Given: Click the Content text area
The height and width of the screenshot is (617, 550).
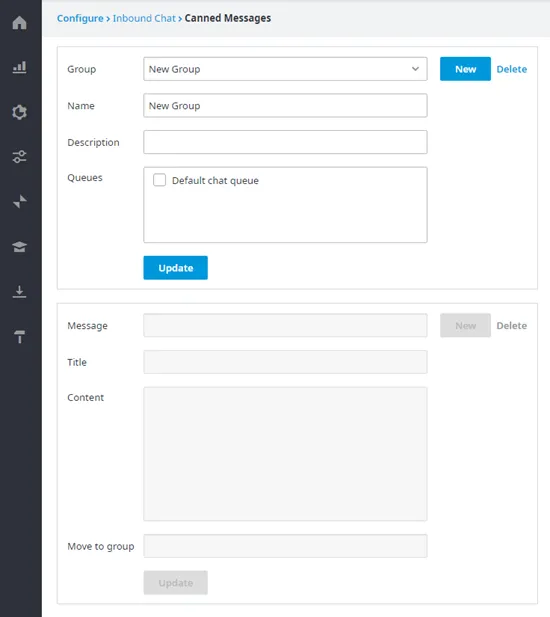Looking at the screenshot, I should pos(285,454).
